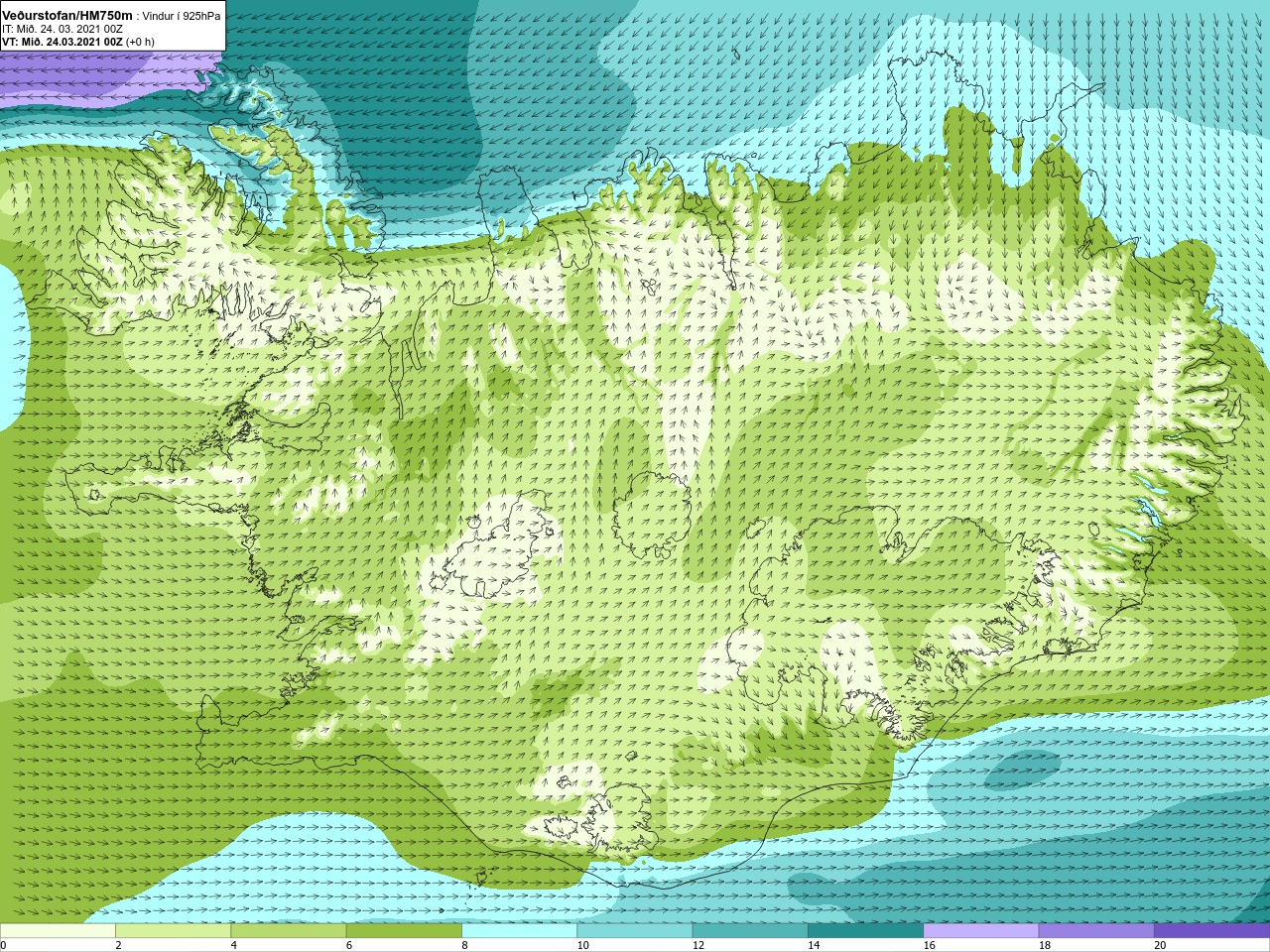This screenshot has height=952, width=1270.
Task: Click the 'Veðurstofan/HM750m' title text
Action: pyautogui.click(x=67, y=15)
